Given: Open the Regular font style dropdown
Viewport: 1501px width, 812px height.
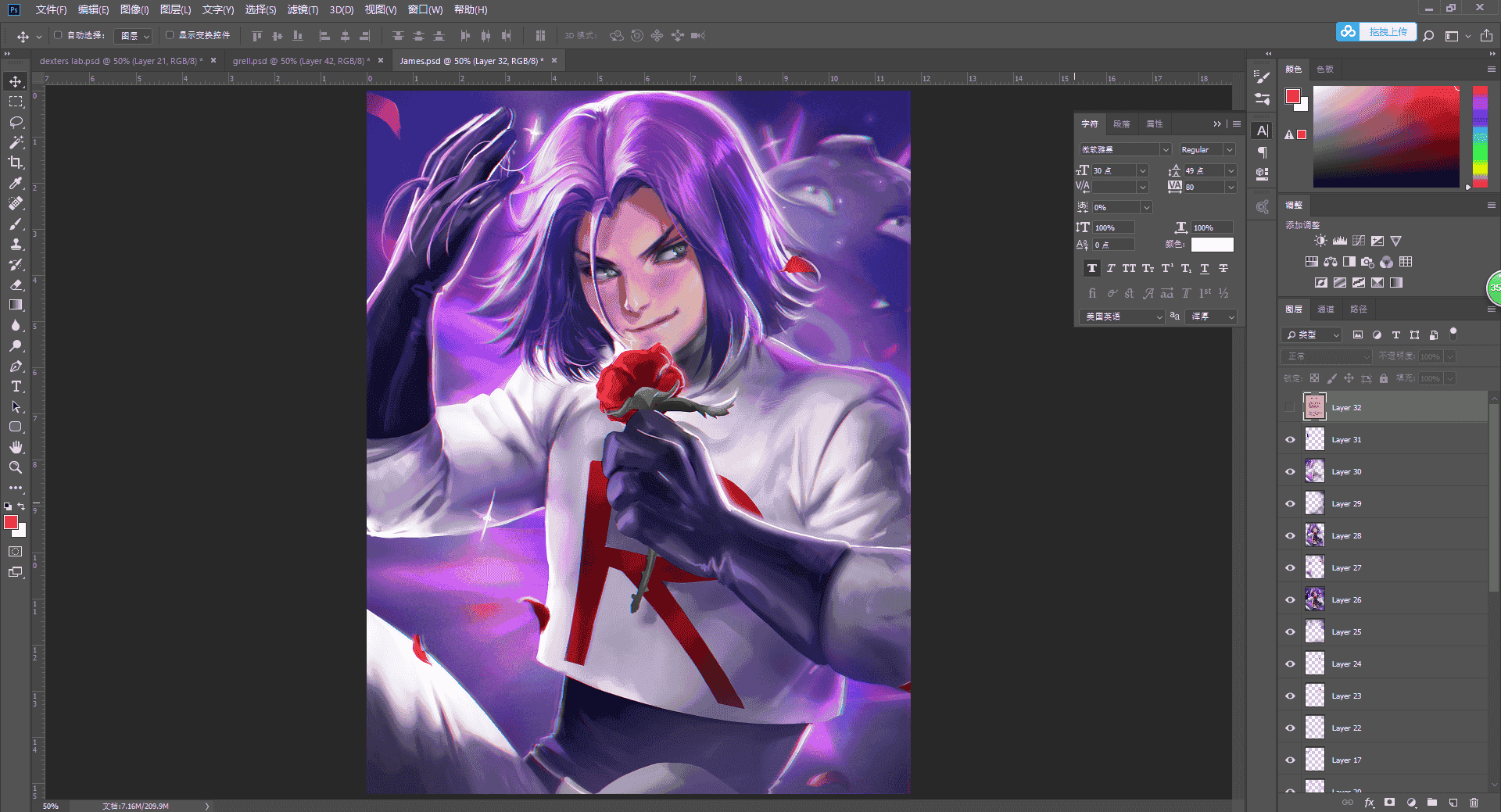Looking at the screenshot, I should point(1207,149).
